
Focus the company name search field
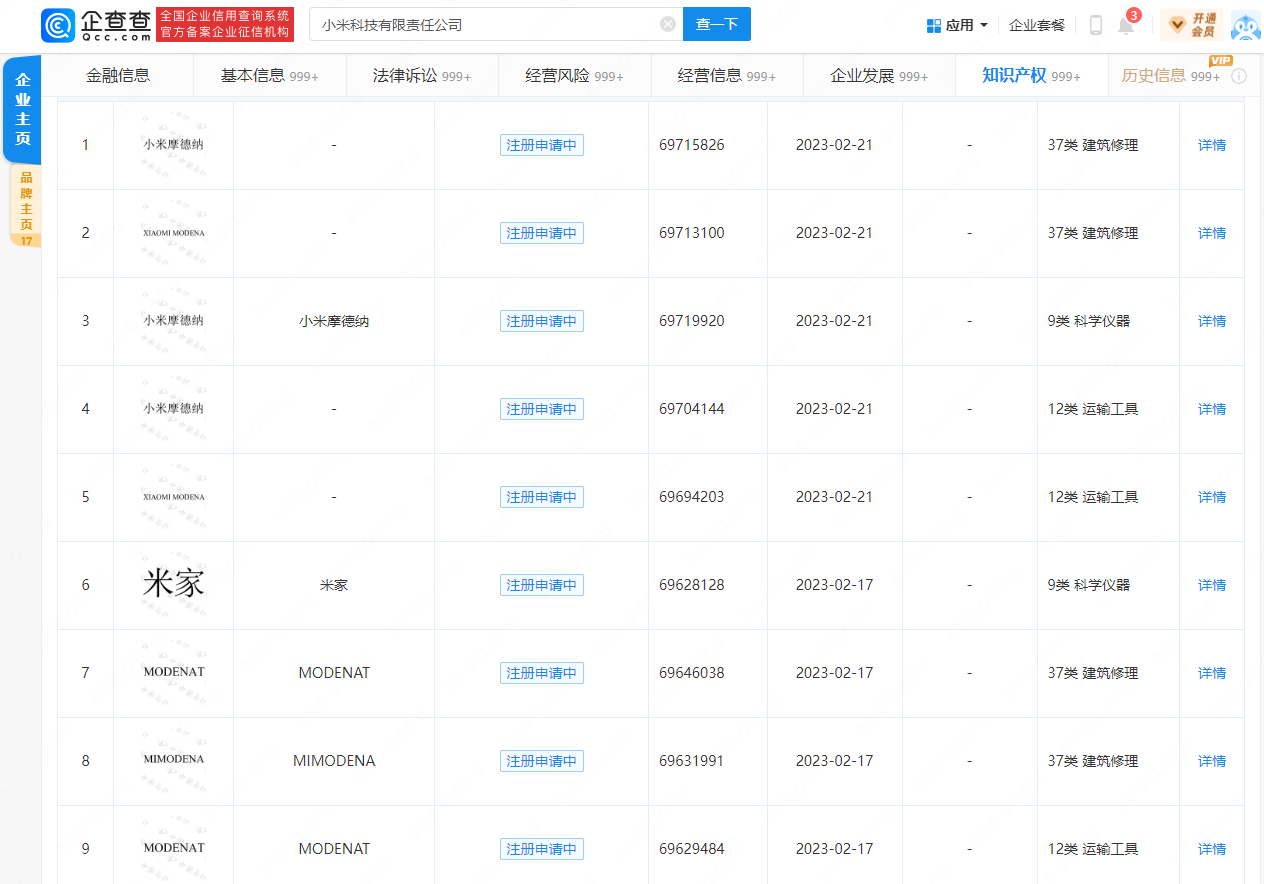click(485, 25)
